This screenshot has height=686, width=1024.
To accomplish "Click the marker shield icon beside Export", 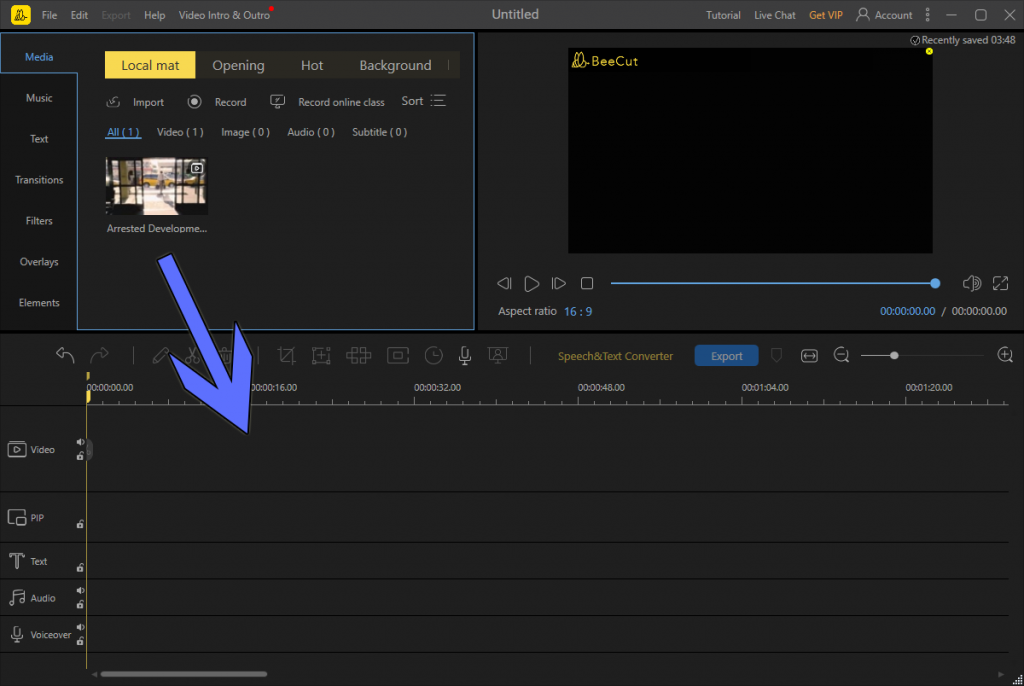I will point(776,355).
